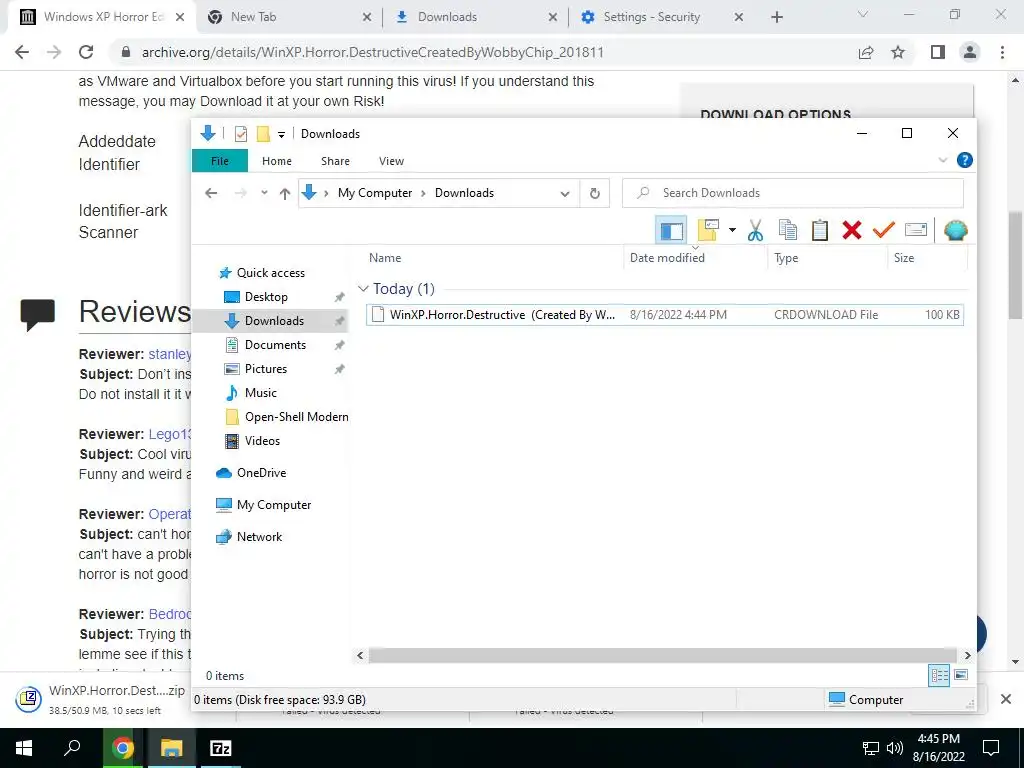Open the address bar history dropdown
The image size is (1024, 768).
[565, 193]
